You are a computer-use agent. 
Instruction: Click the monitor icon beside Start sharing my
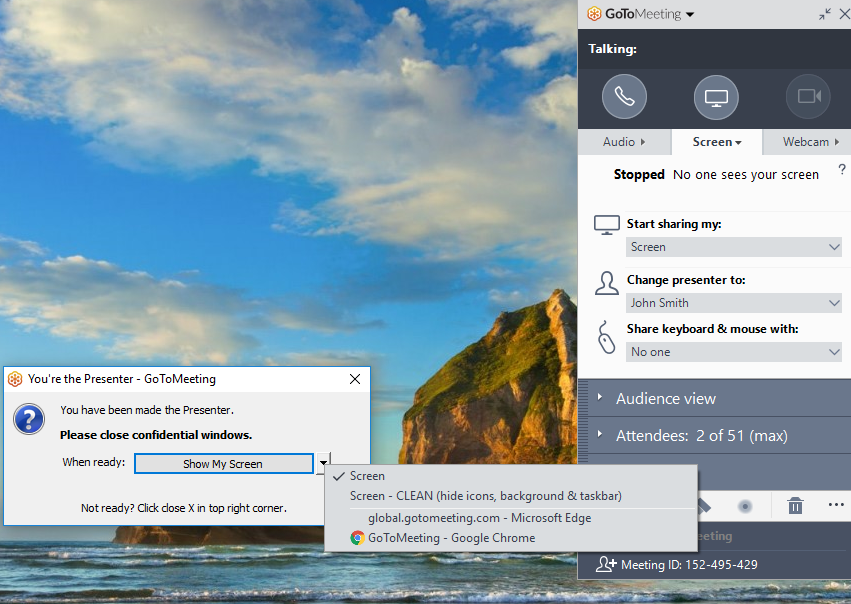click(606, 225)
